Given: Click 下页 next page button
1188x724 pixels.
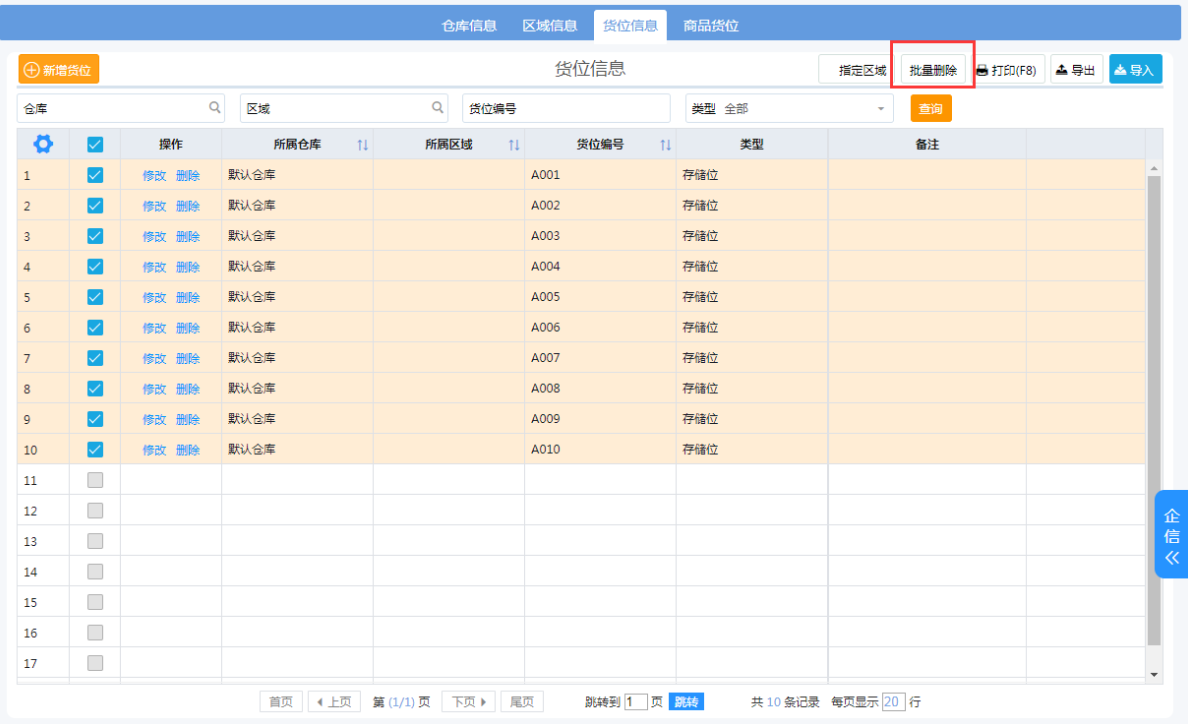Looking at the screenshot, I should (469, 702).
